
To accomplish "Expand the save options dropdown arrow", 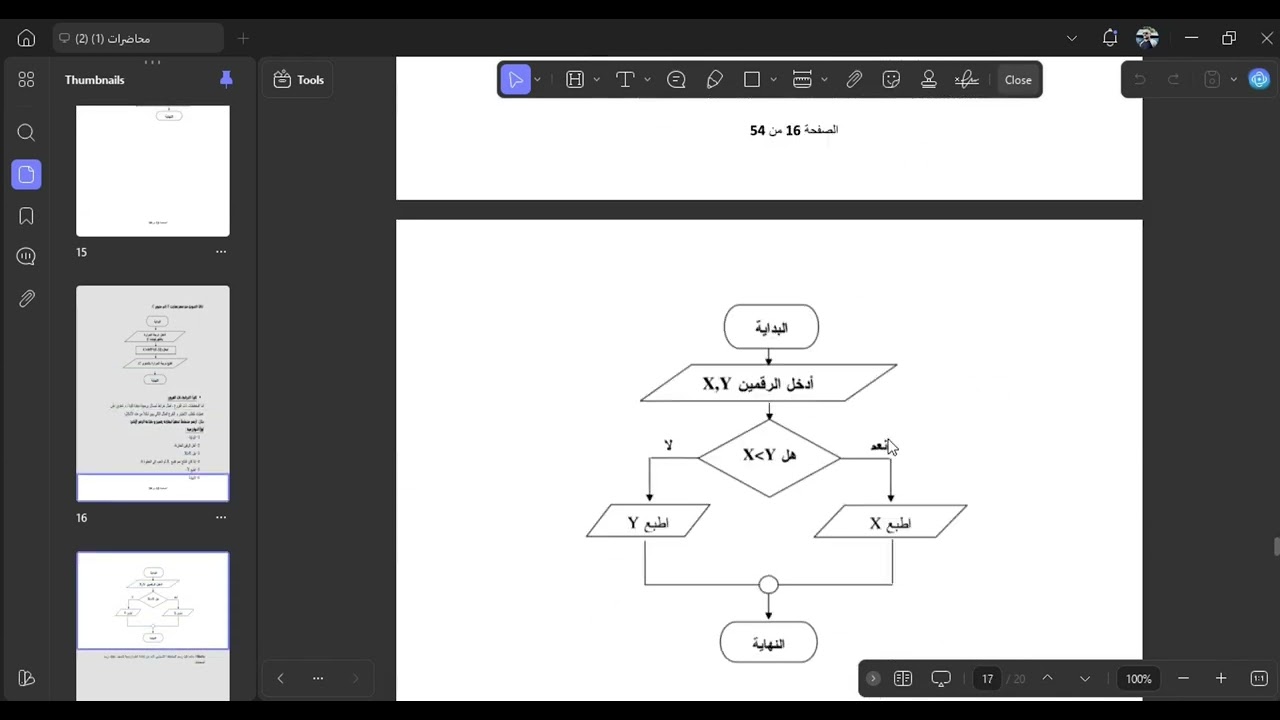I will (1233, 80).
